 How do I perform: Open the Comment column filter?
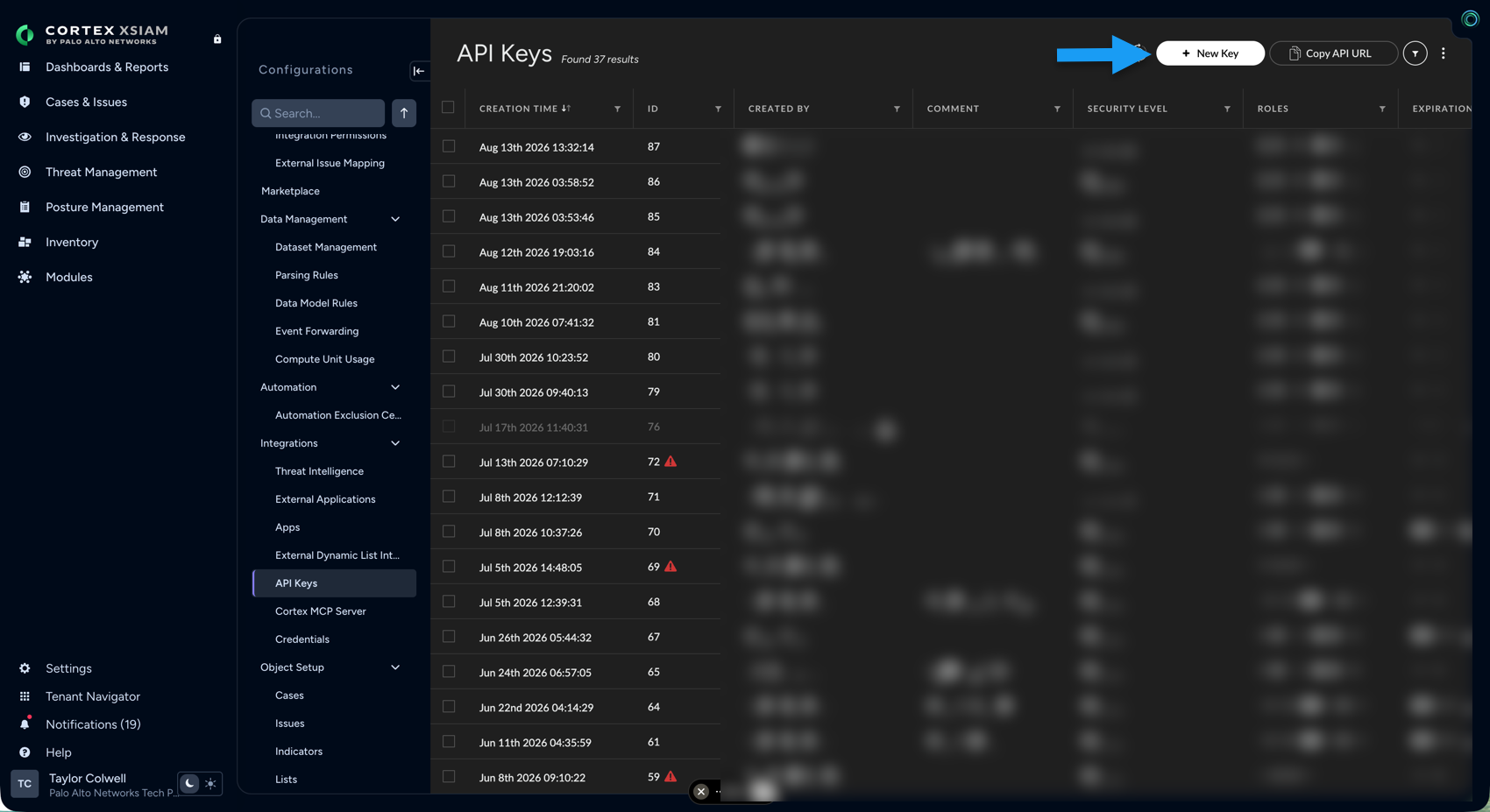(1058, 109)
